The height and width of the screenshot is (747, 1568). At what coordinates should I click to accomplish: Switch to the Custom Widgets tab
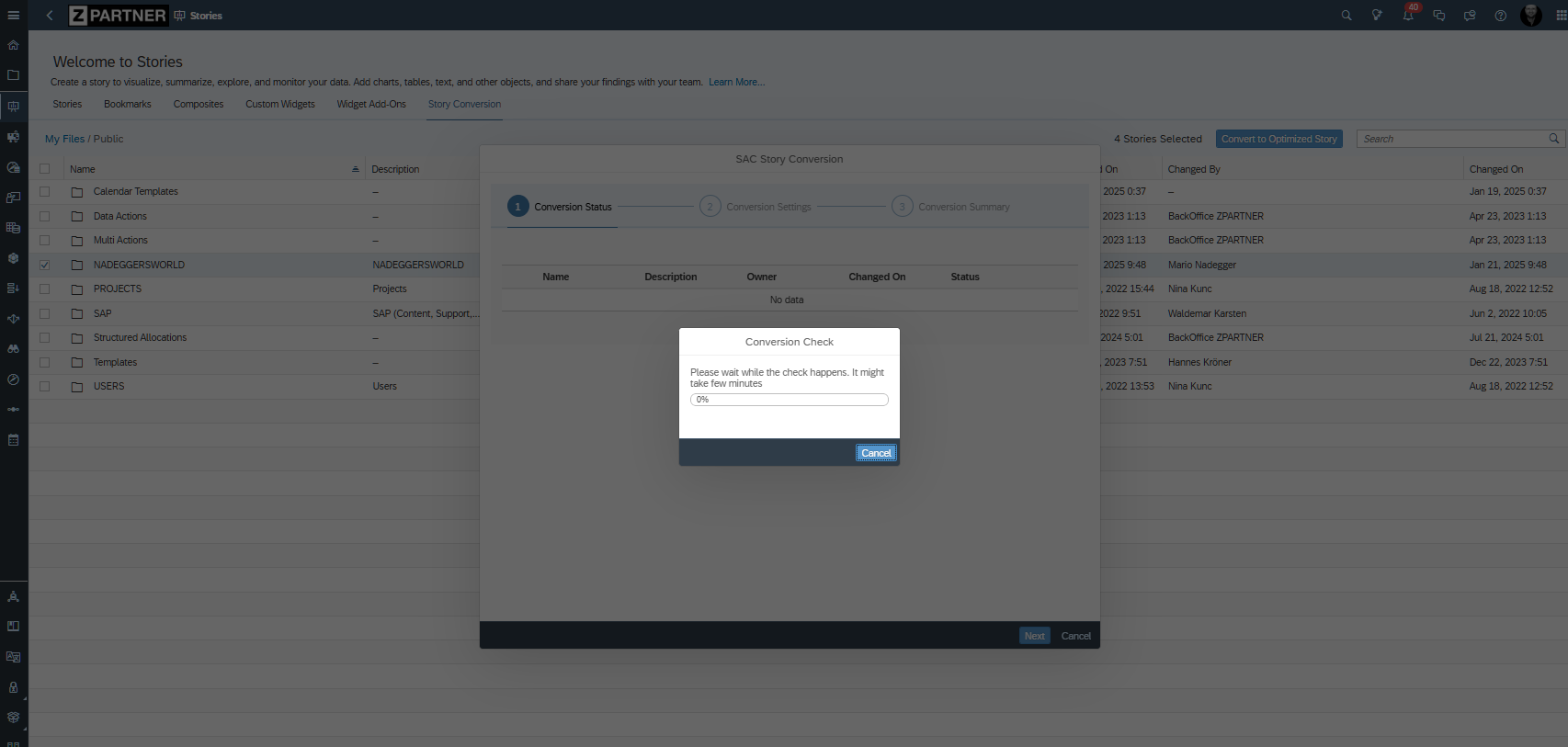click(x=279, y=104)
